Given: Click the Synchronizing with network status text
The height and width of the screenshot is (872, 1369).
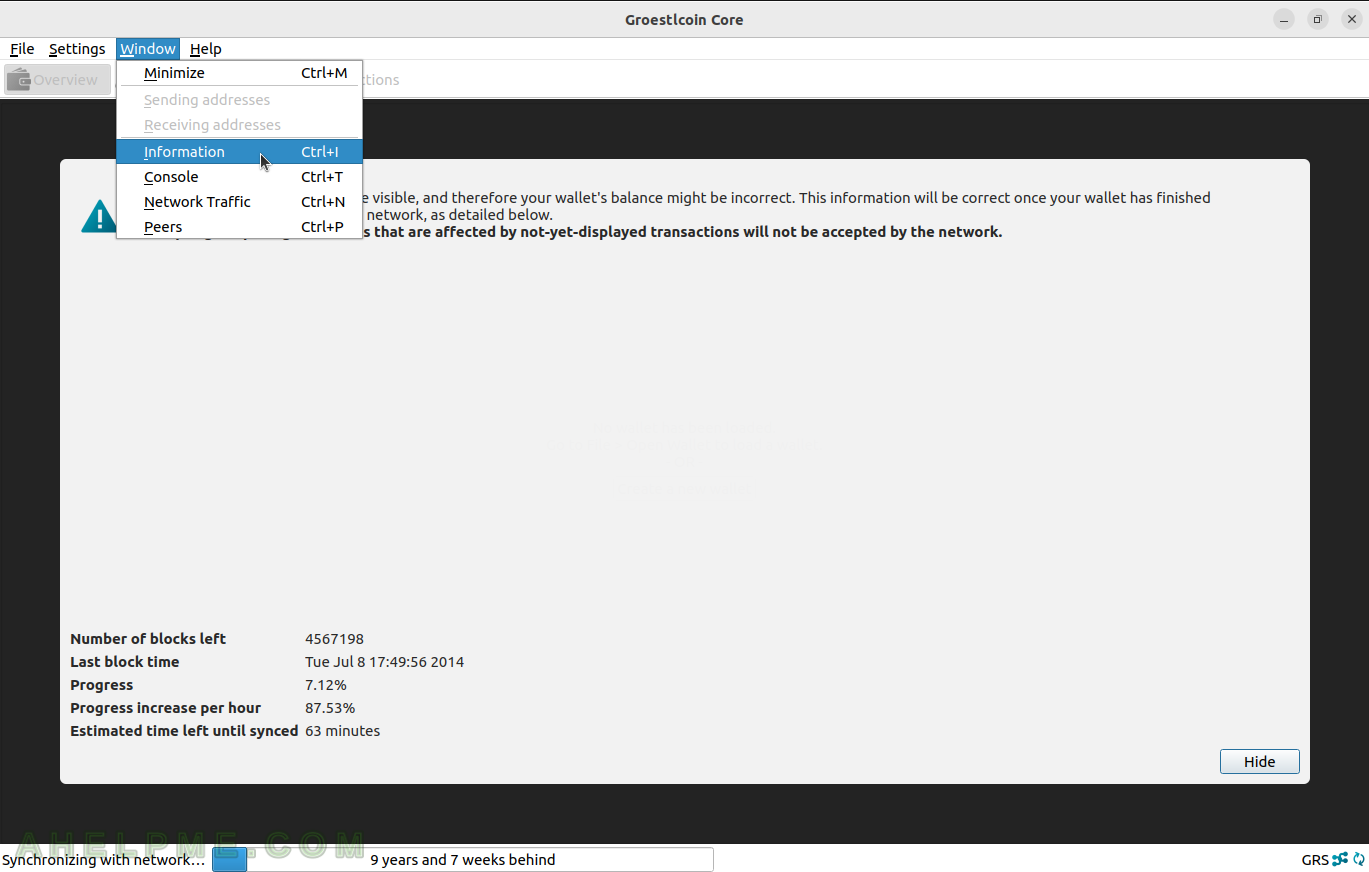Looking at the screenshot, I should 103,860.
